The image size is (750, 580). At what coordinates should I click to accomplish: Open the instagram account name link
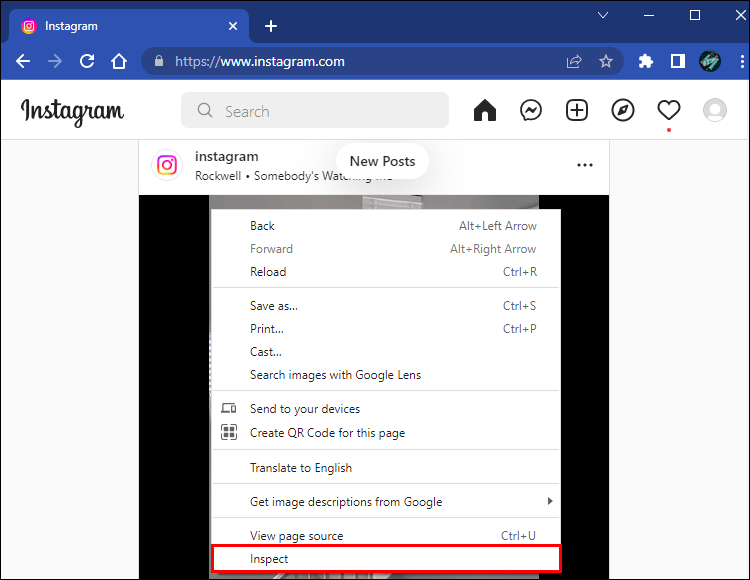click(x=227, y=156)
